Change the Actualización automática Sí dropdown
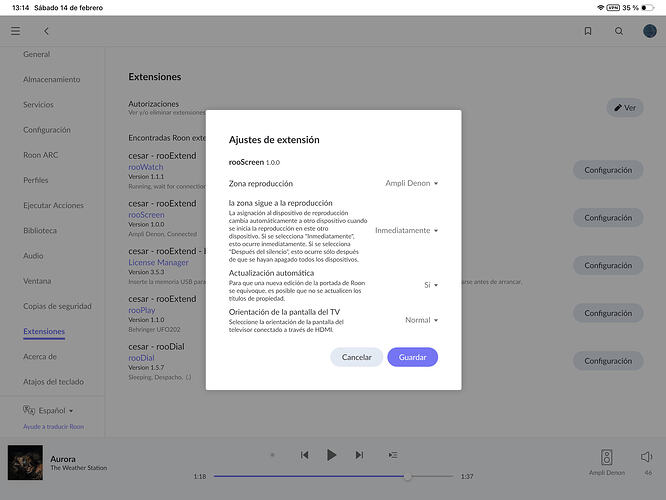The image size is (666, 500). coord(431,285)
